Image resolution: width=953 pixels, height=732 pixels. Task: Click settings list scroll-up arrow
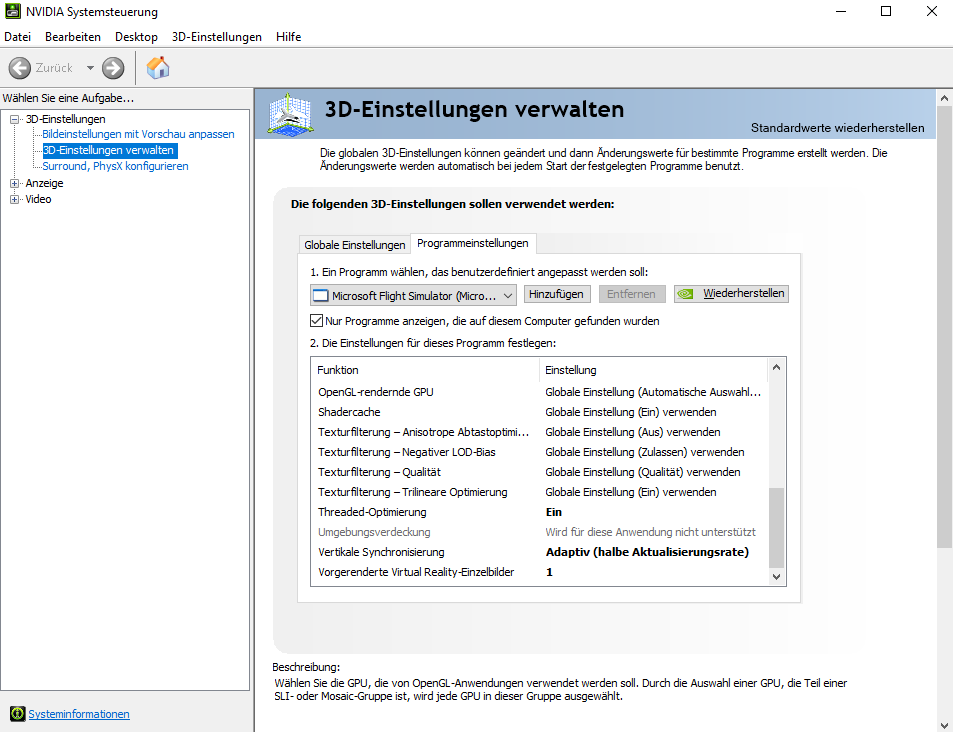coord(776,367)
